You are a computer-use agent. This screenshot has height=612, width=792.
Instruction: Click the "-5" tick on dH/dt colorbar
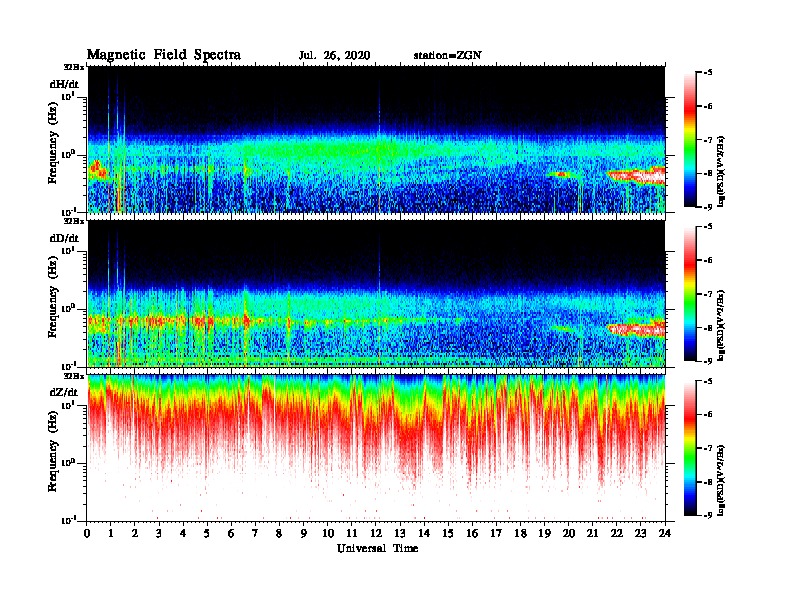coord(708,73)
